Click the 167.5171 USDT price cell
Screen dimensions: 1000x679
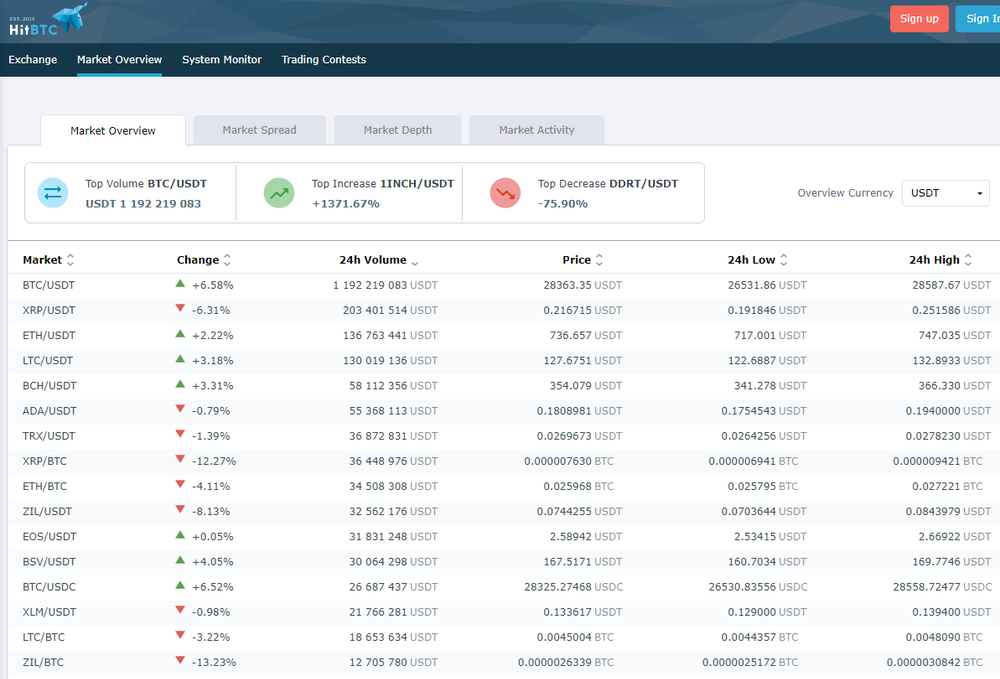[582, 562]
